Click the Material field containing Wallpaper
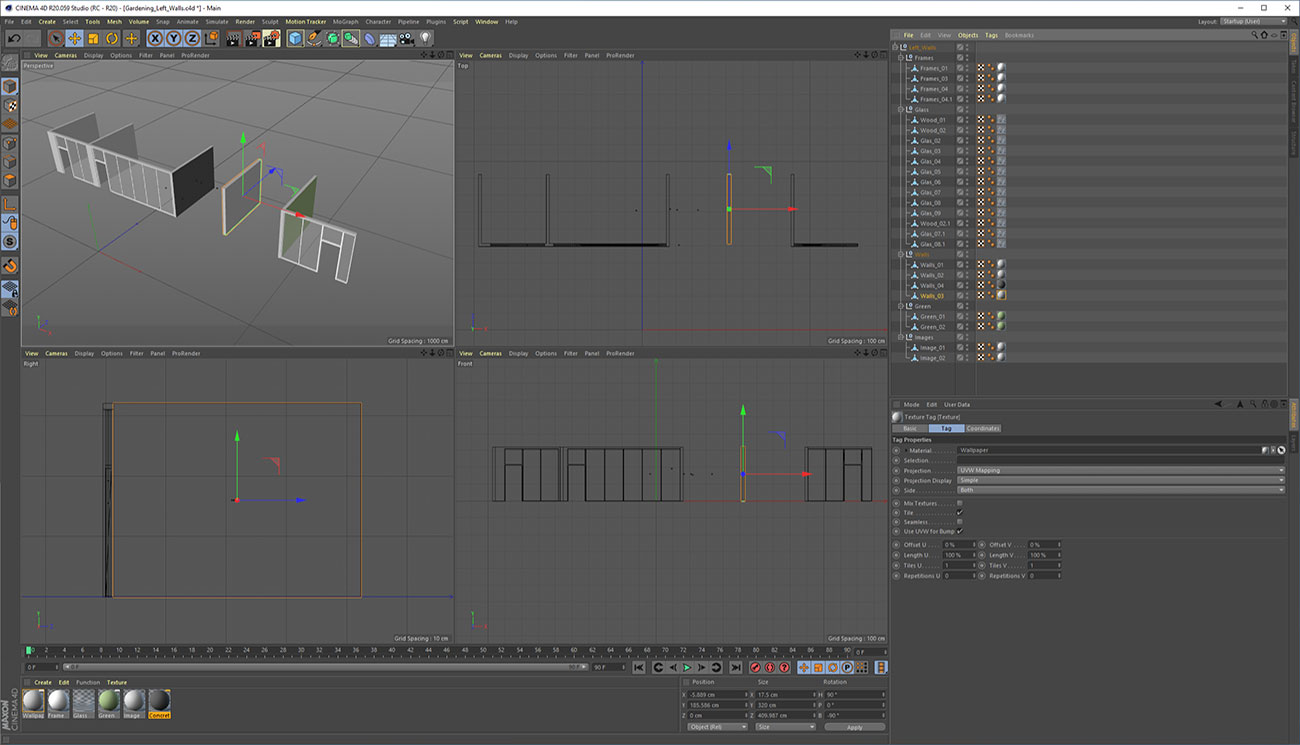 click(x=1108, y=450)
